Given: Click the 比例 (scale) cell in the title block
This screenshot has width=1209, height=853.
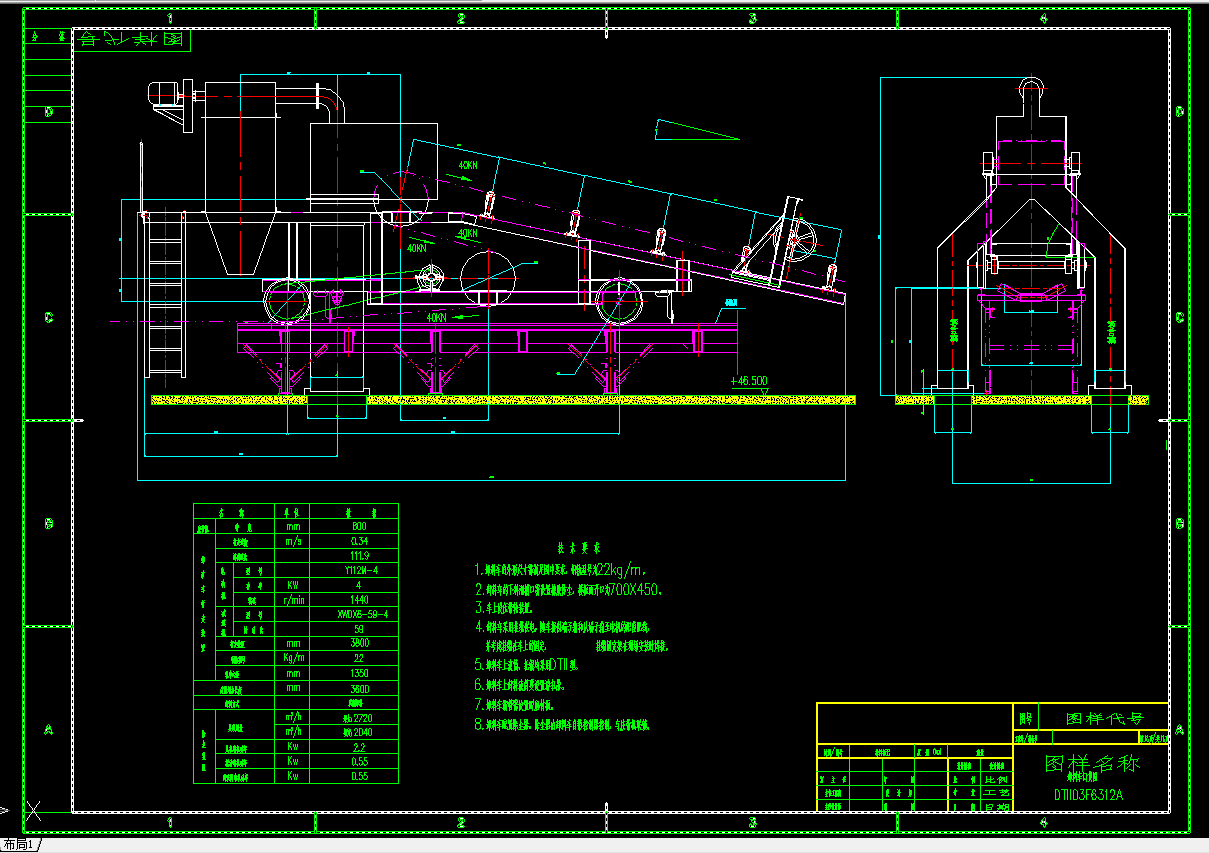Looking at the screenshot, I should [995, 777].
